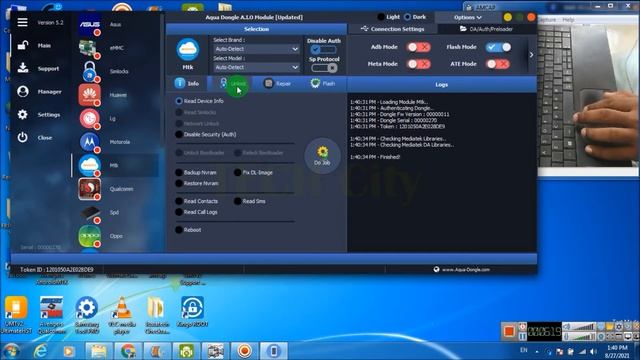Open the Manager user icon
The height and width of the screenshot is (360, 640).
23,91
